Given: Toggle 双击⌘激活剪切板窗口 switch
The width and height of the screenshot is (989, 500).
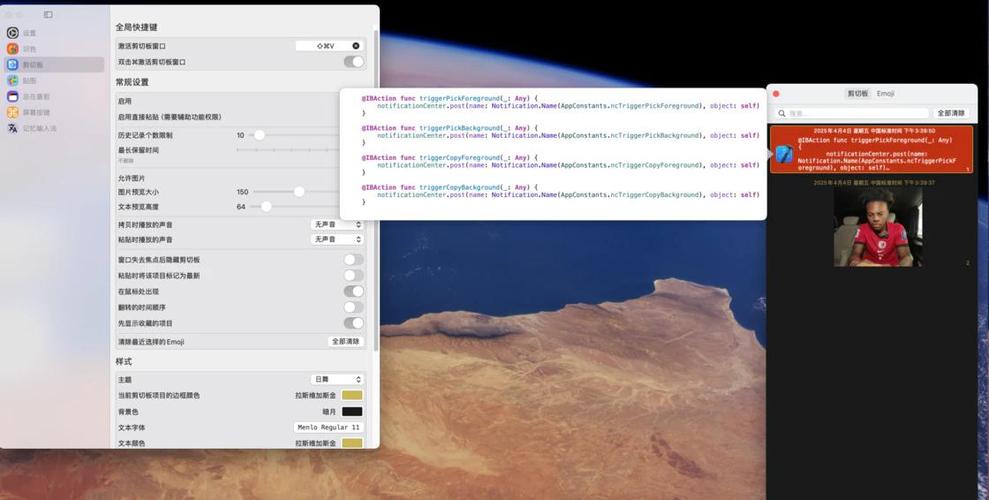Looking at the screenshot, I should pyautogui.click(x=354, y=62).
